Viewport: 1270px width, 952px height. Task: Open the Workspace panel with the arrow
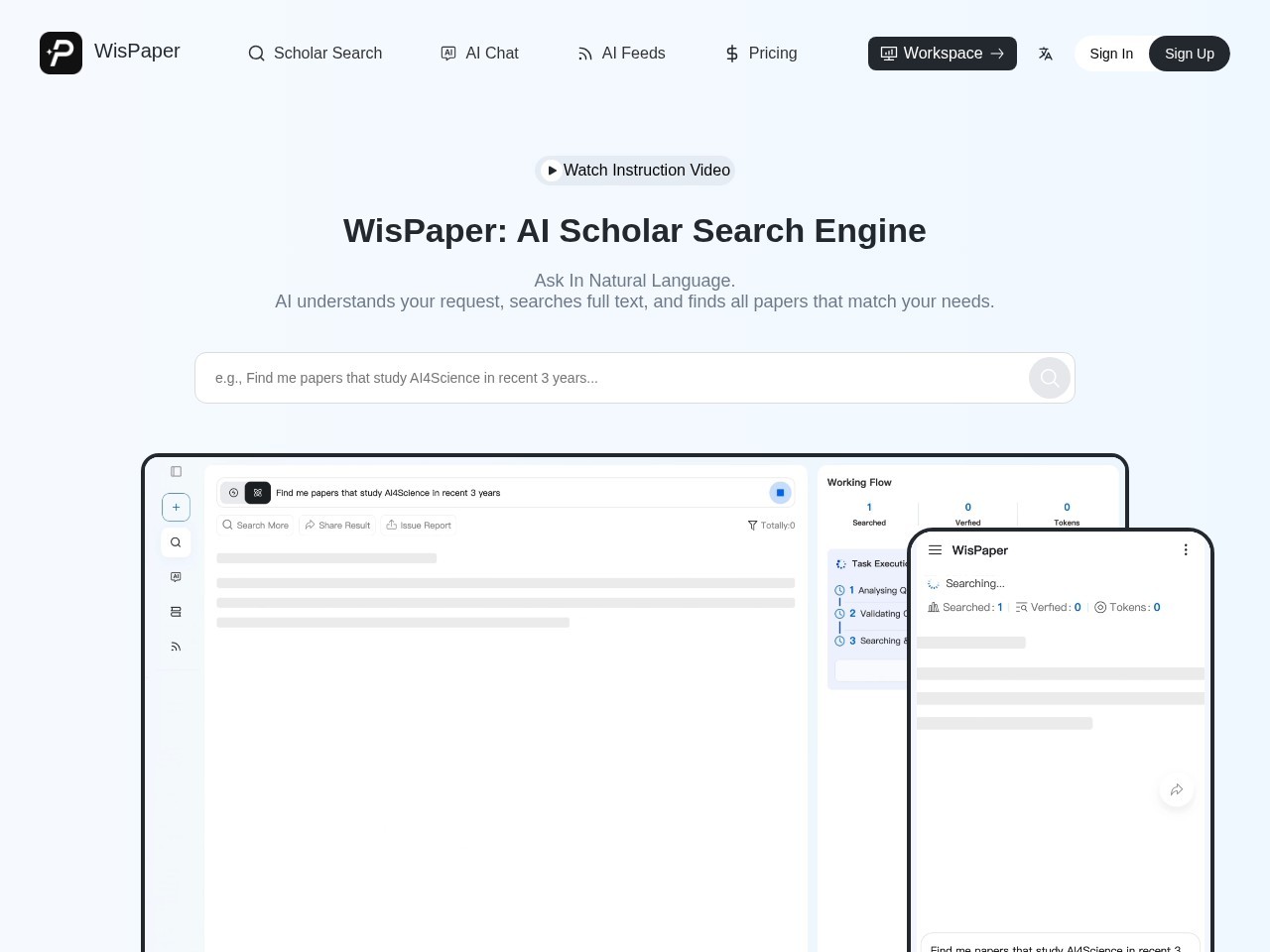click(x=941, y=54)
